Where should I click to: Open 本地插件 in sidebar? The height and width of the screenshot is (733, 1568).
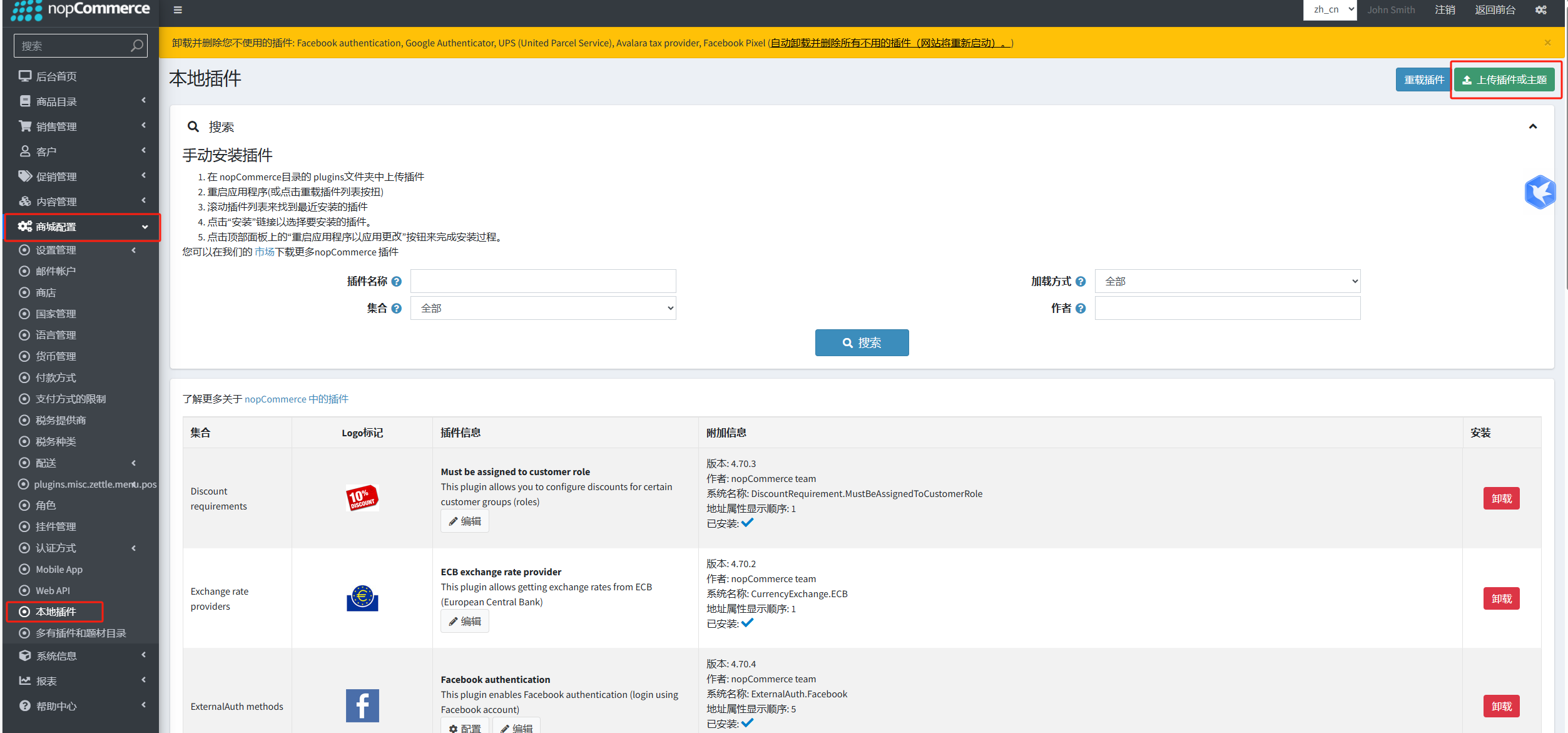click(x=55, y=612)
